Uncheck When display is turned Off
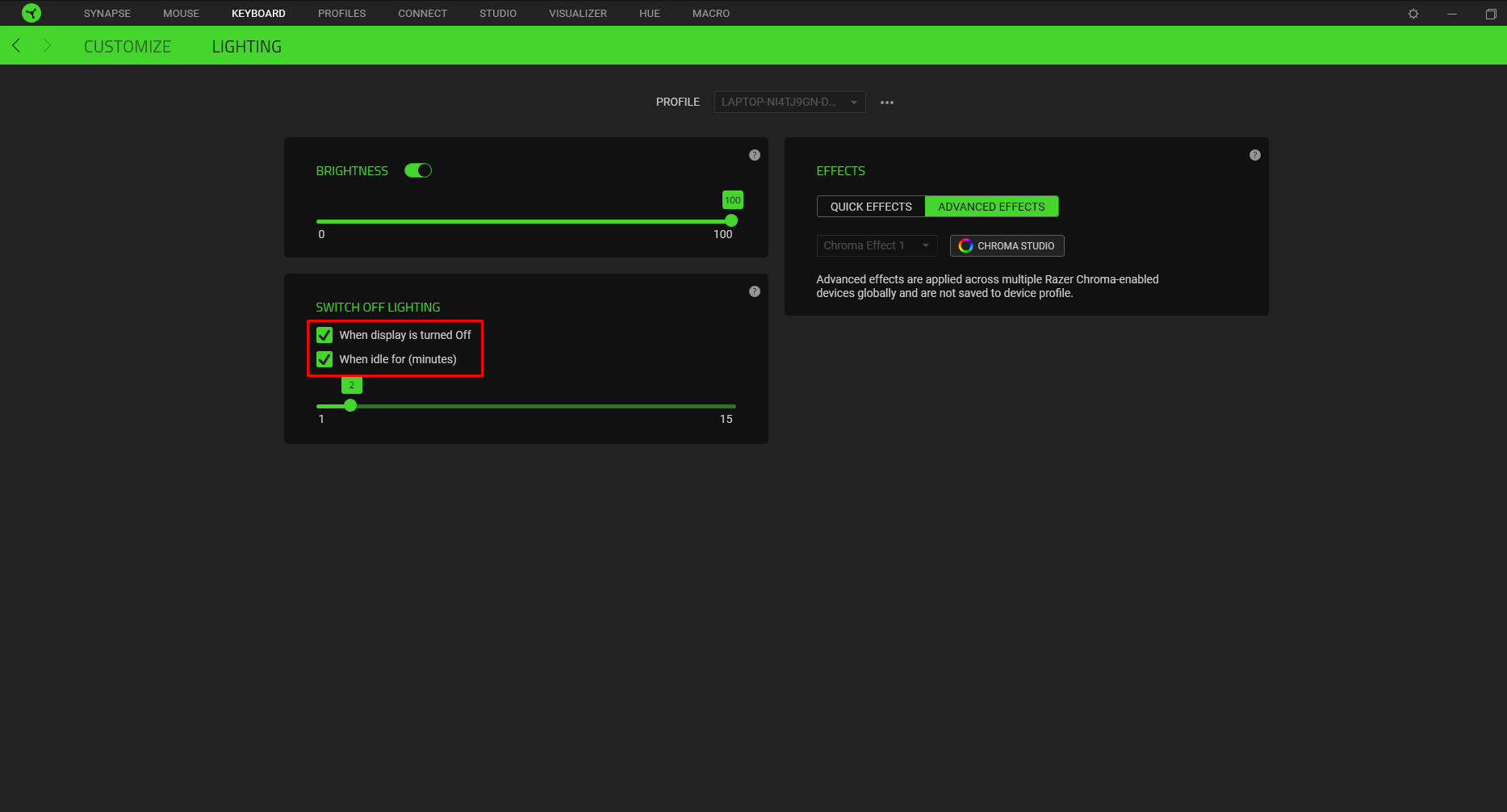1507x812 pixels. tap(324, 335)
